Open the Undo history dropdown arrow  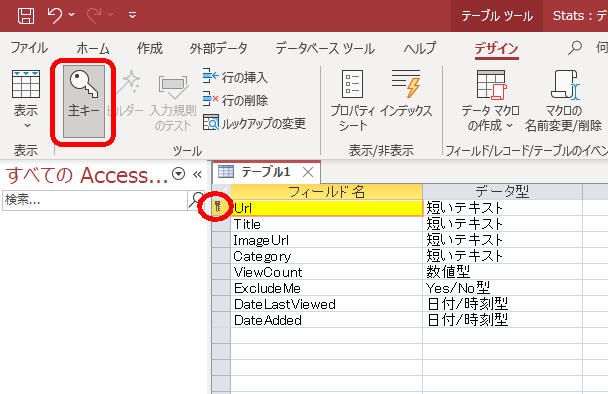[71, 15]
